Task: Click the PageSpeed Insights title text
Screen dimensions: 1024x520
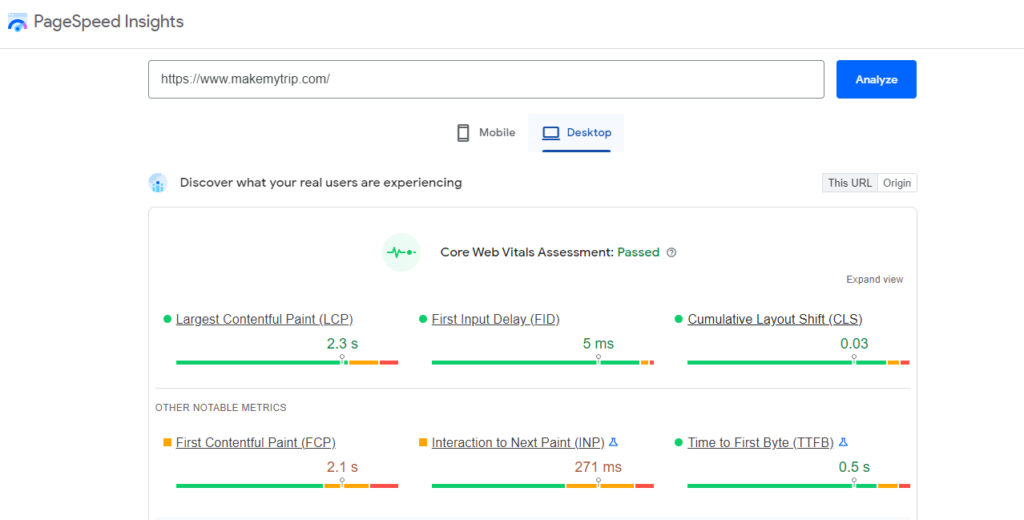Action: click(108, 22)
